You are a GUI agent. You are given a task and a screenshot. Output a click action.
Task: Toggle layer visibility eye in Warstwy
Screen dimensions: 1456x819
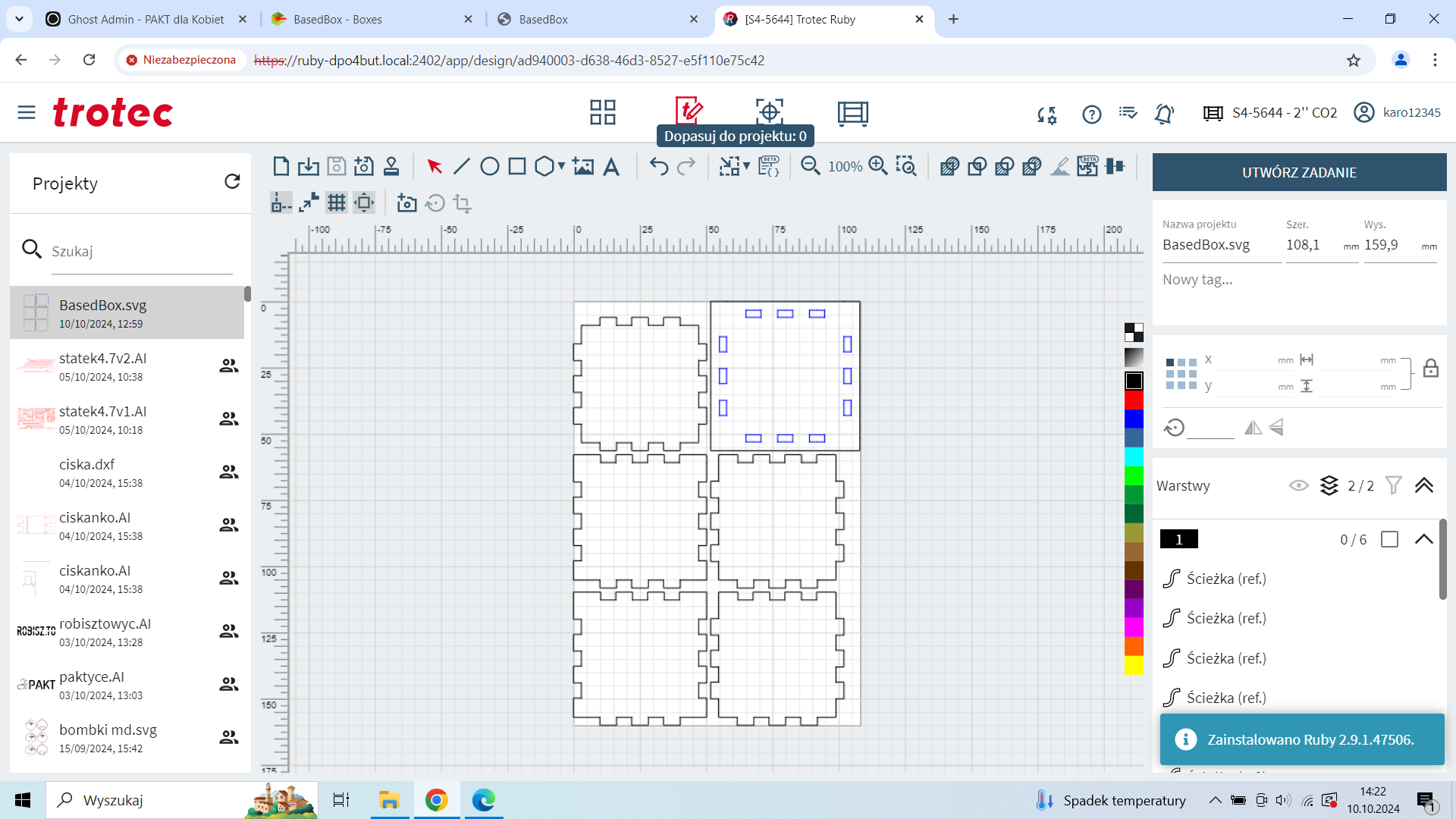pyautogui.click(x=1298, y=485)
